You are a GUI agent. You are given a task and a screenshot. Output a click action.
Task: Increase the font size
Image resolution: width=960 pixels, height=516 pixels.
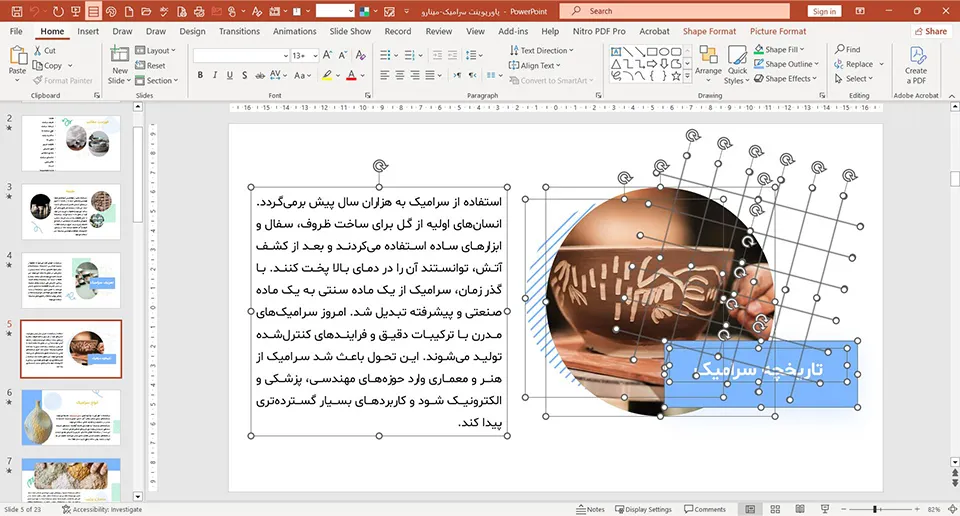pyautogui.click(x=328, y=55)
